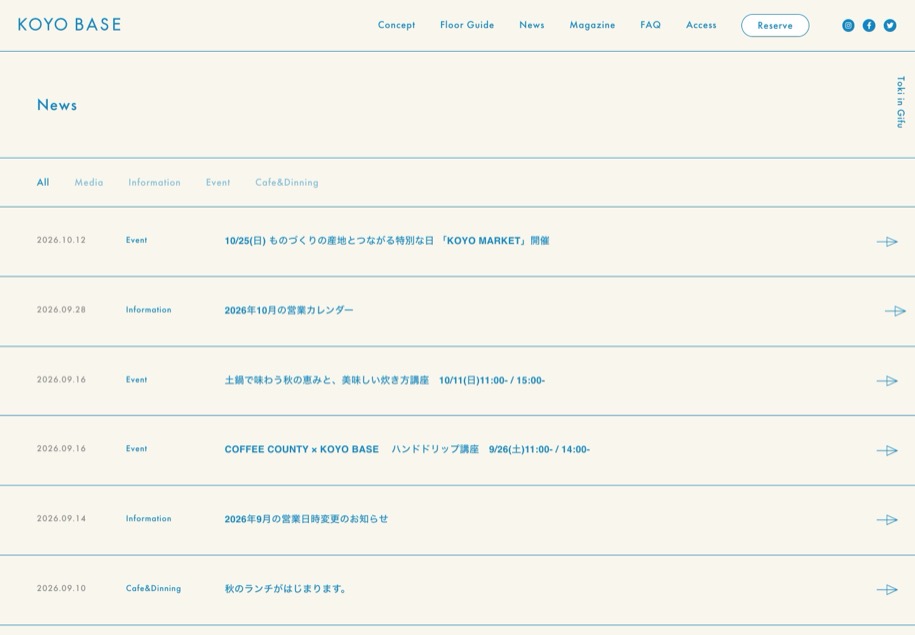Open Floor Guide in the top navigation
The width and height of the screenshot is (915, 635).
coord(467,25)
